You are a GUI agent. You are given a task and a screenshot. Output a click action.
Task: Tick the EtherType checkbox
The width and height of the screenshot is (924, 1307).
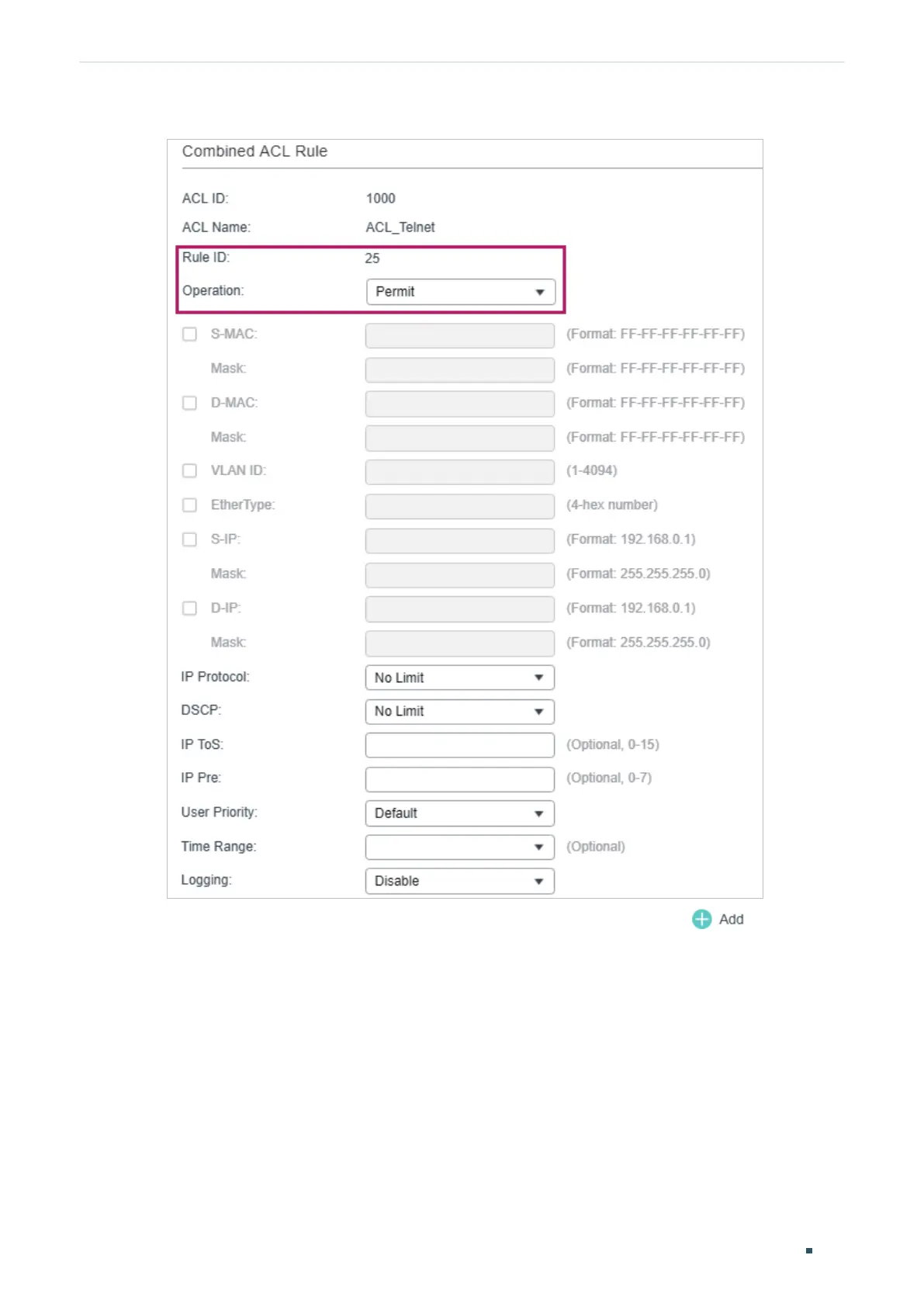coord(189,505)
